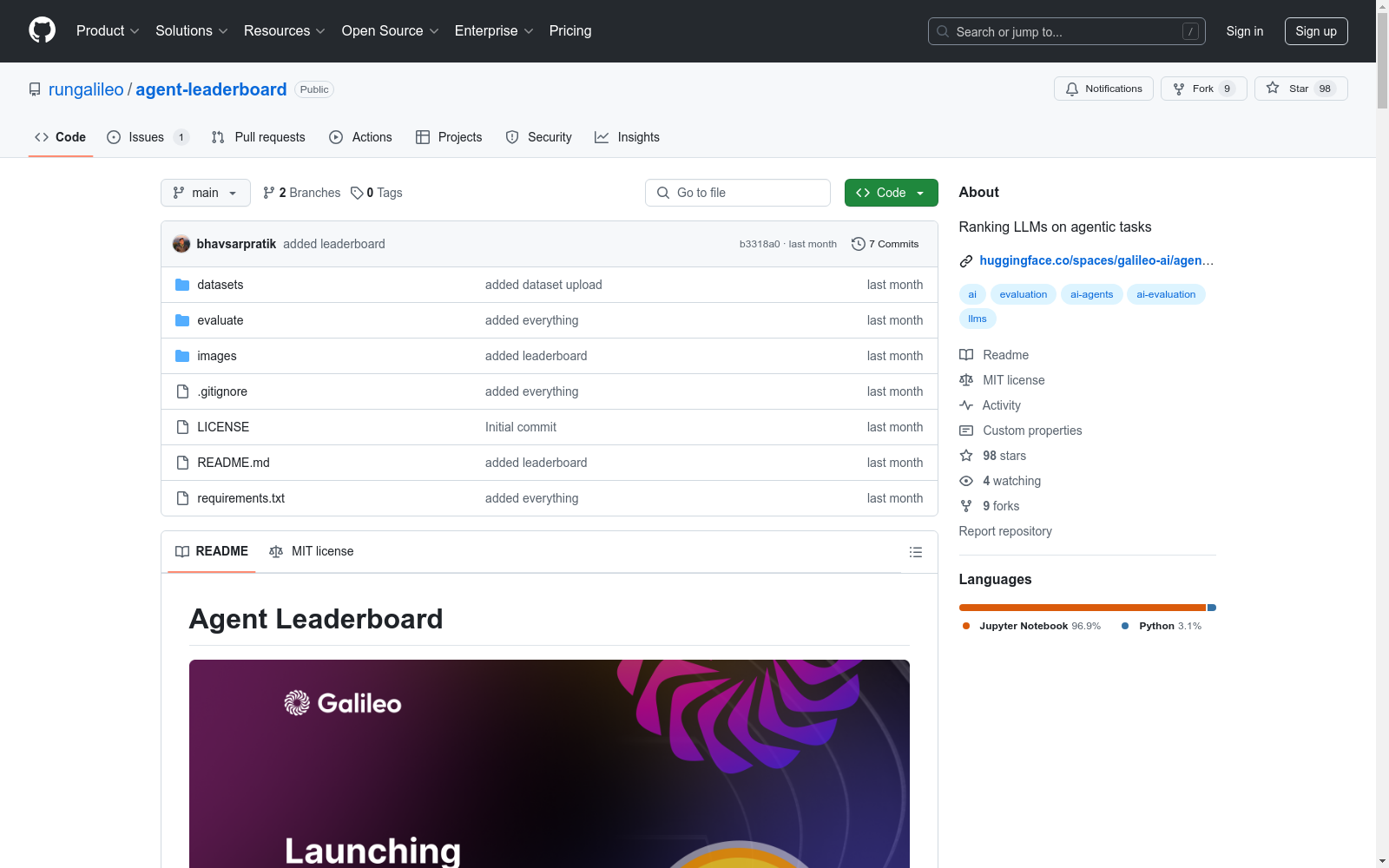
Task: Open the Product menu
Action: point(108,30)
